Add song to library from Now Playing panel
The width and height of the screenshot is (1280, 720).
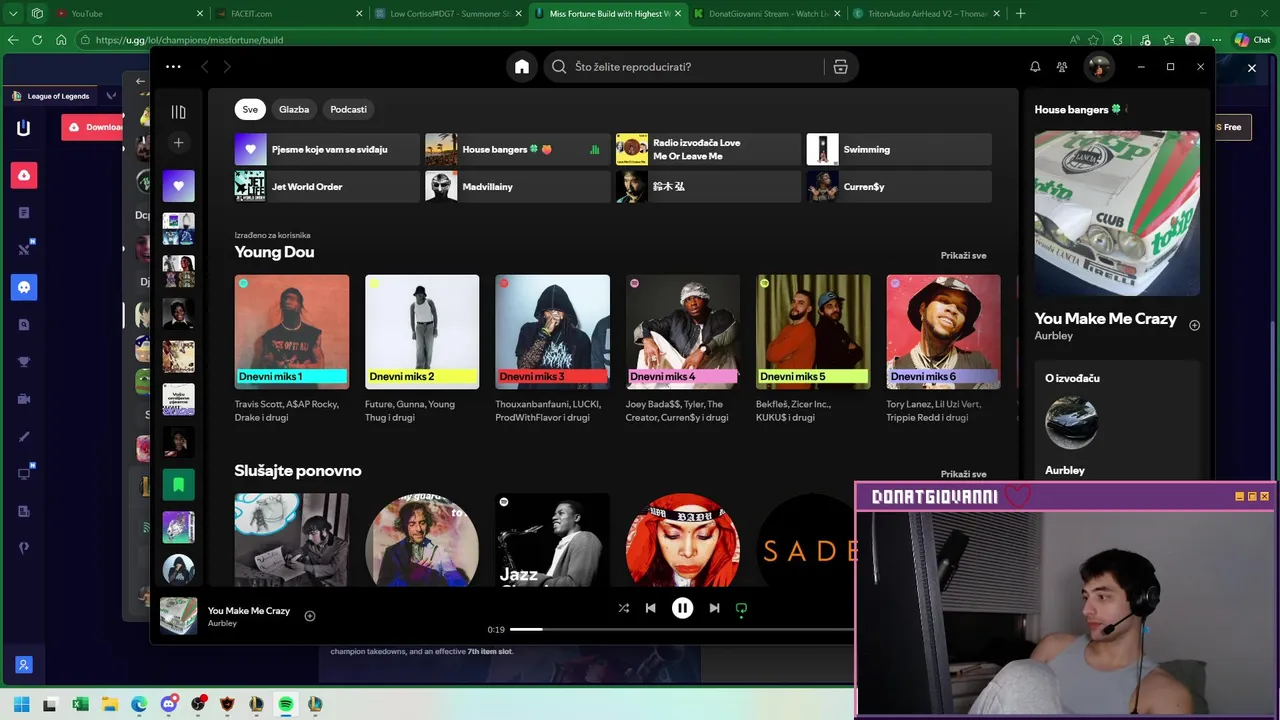click(x=1194, y=325)
